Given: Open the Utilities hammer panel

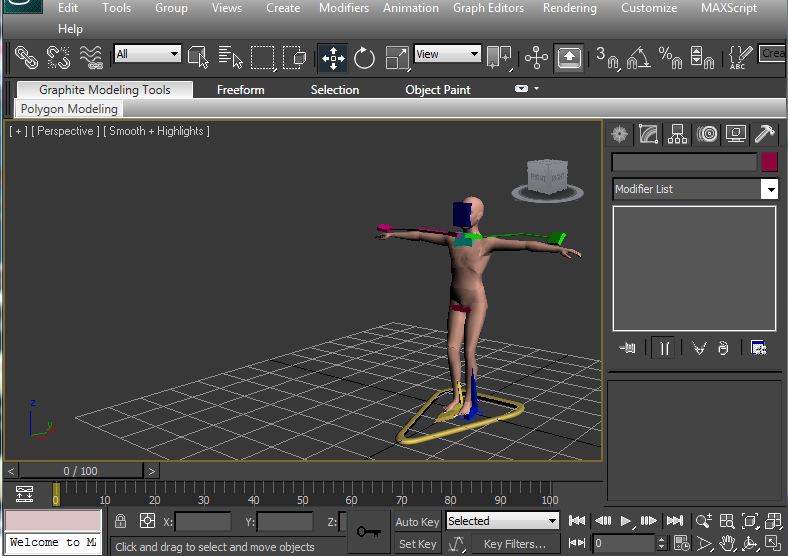Looking at the screenshot, I should click(x=765, y=134).
